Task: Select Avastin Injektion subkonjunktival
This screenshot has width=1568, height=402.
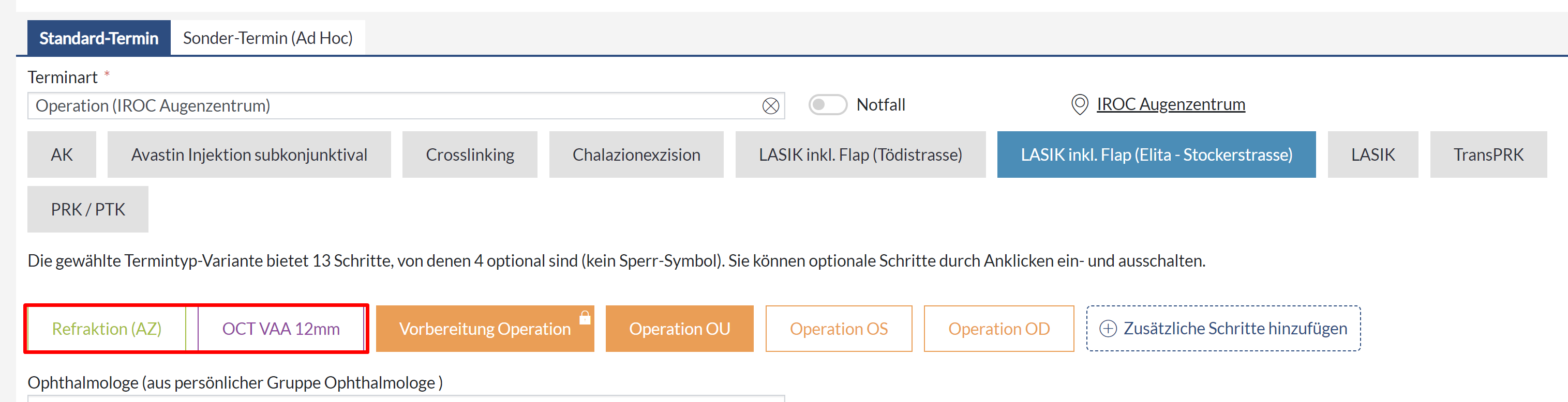Action: [249, 154]
